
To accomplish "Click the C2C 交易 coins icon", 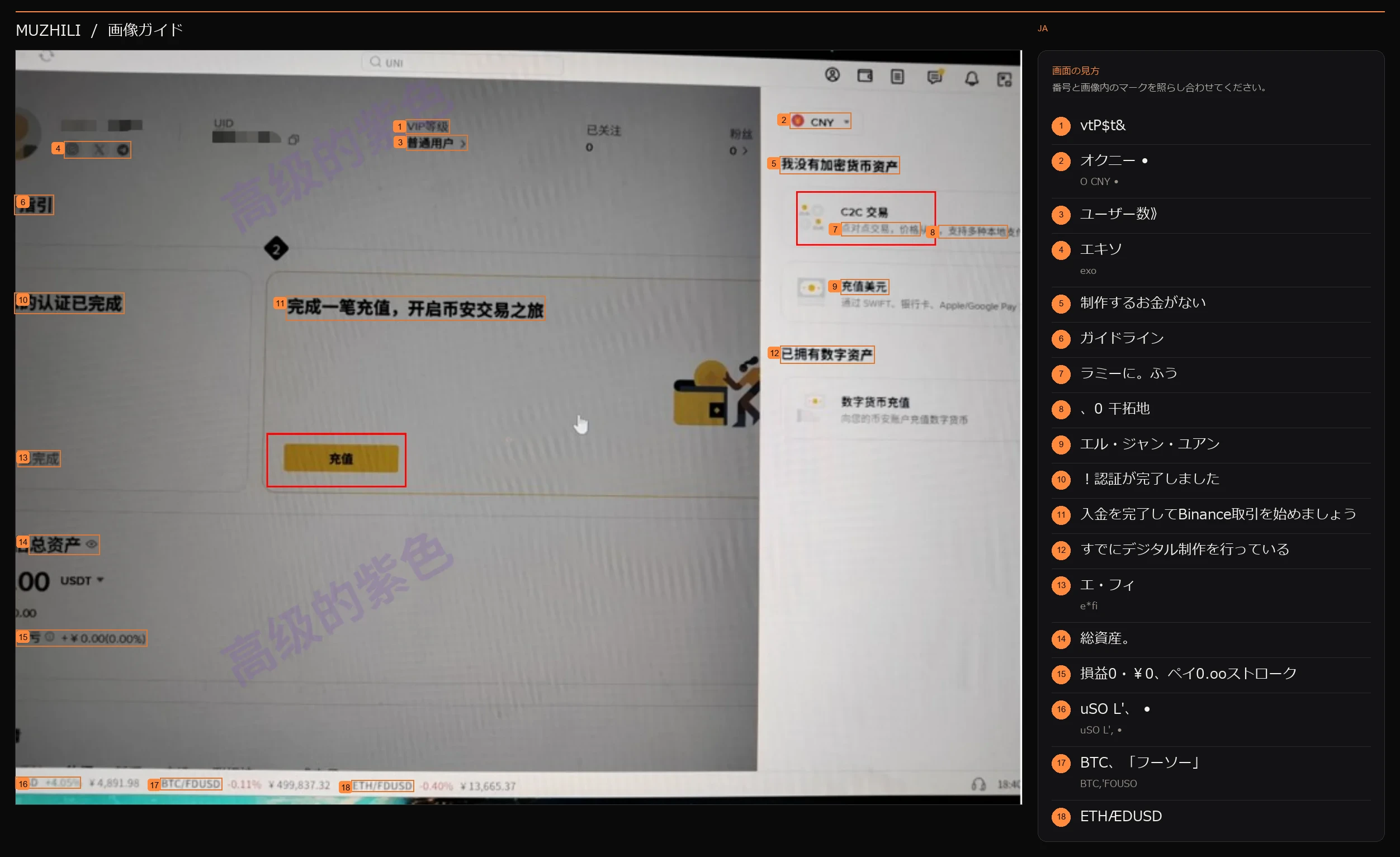I will pyautogui.click(x=811, y=217).
